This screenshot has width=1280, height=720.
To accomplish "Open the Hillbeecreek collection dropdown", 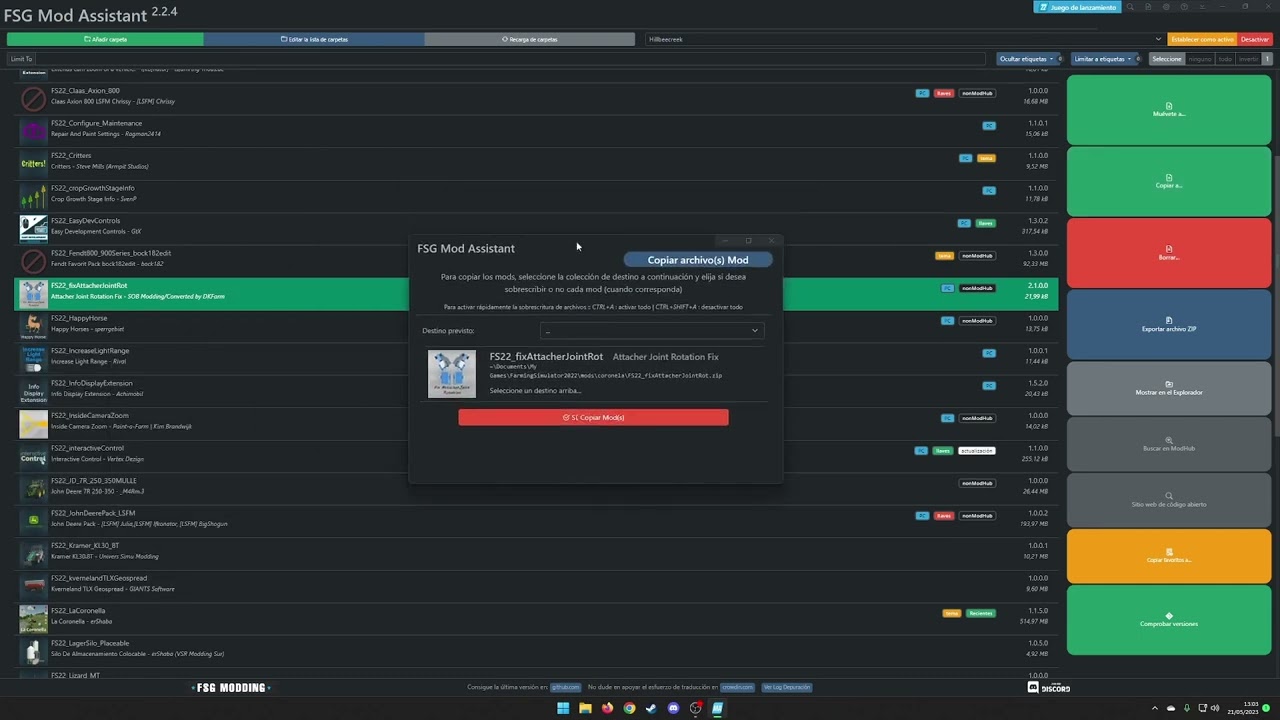I will 904,39.
